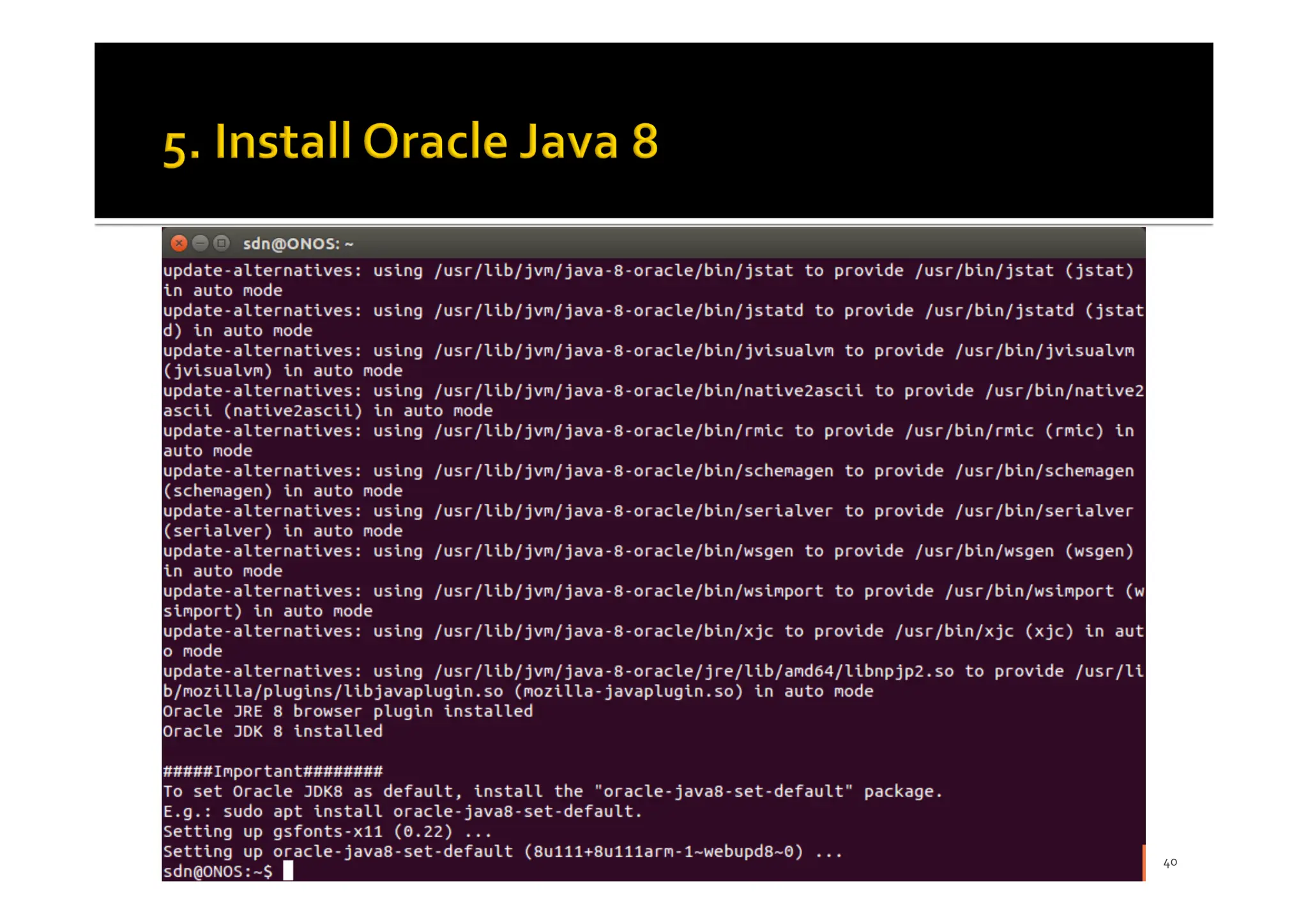Maximize the terminal window

[x=222, y=243]
